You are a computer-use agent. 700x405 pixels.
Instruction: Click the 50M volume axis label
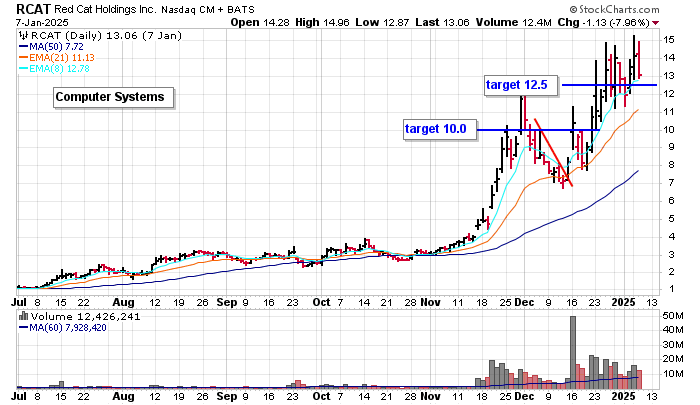pos(673,316)
